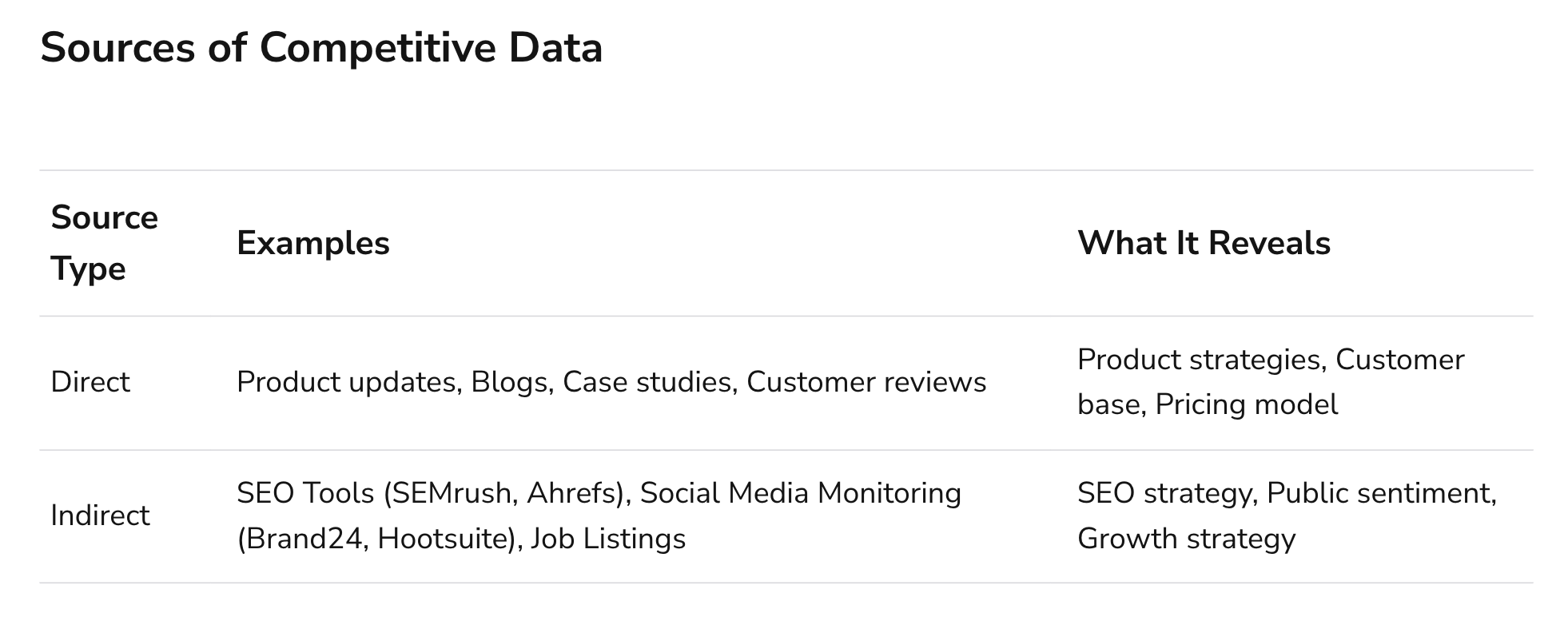Click the What It Reveals header
Screen dimensions: 1568x617
[1204, 243]
